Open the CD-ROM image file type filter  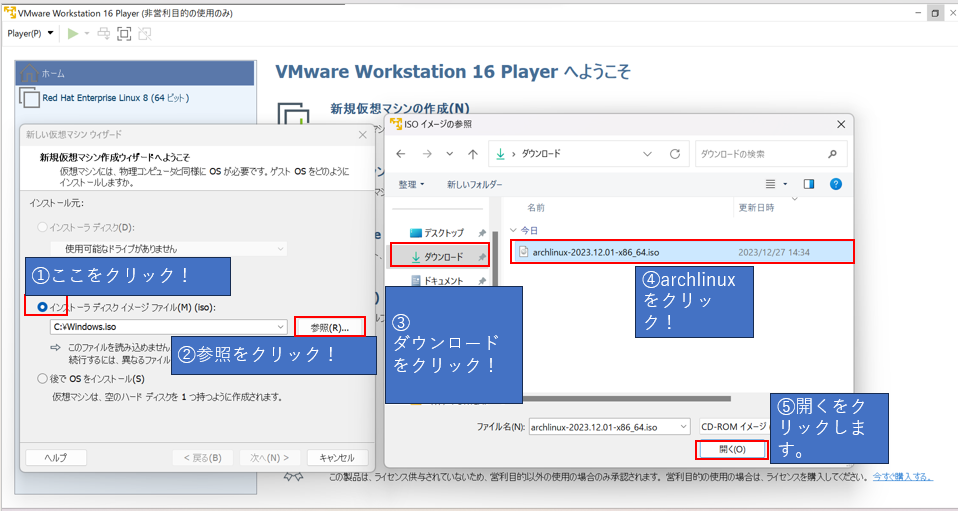click(735, 427)
